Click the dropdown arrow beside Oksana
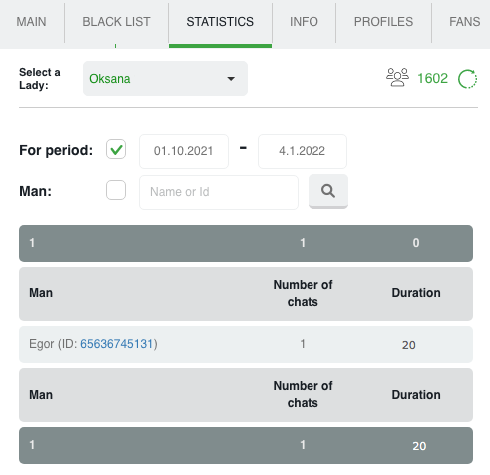Image resolution: width=490 pixels, height=475 pixels. [231, 79]
